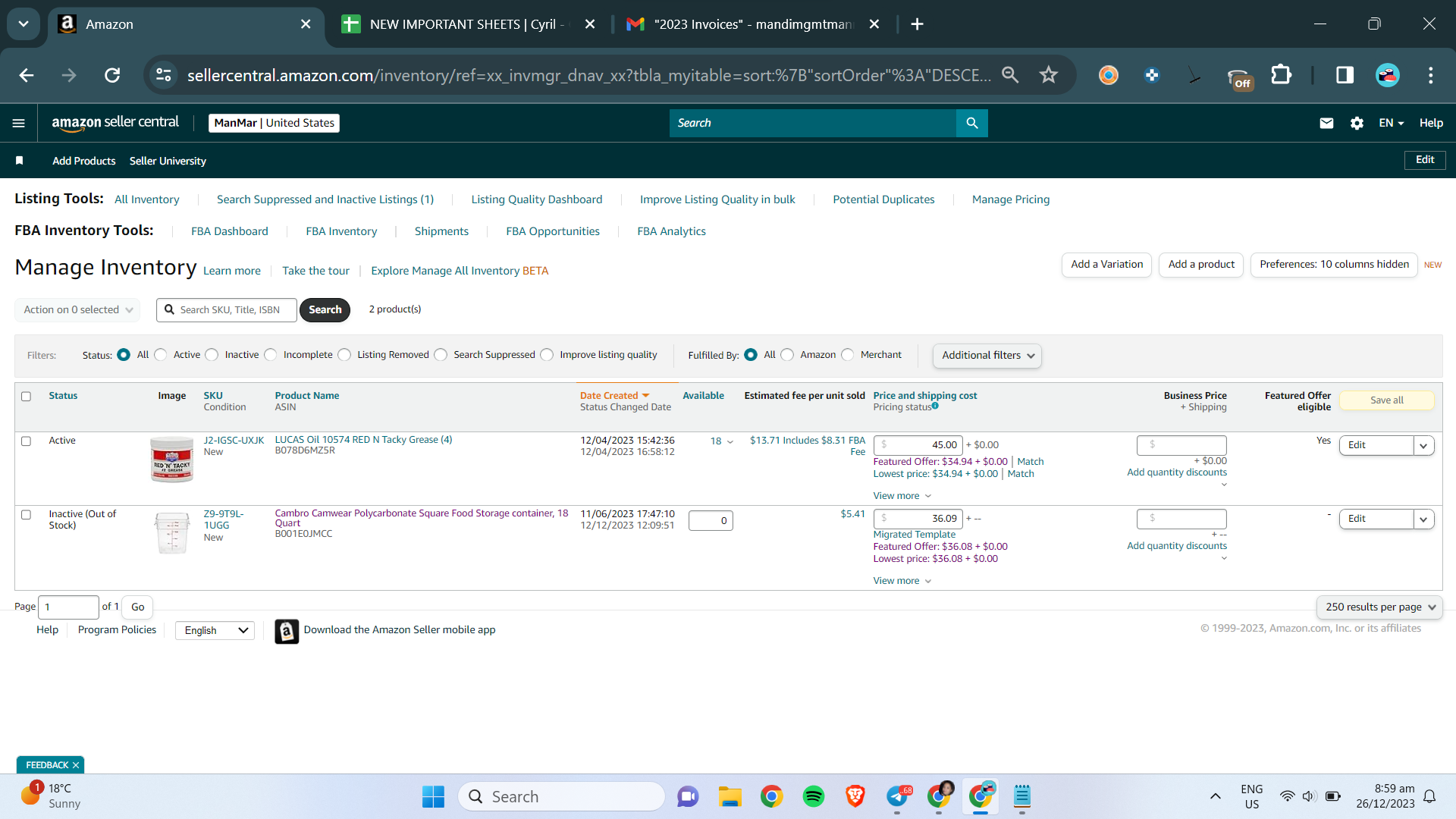1456x819 pixels.
Task: Open the messages envelope icon
Action: coord(1326,123)
